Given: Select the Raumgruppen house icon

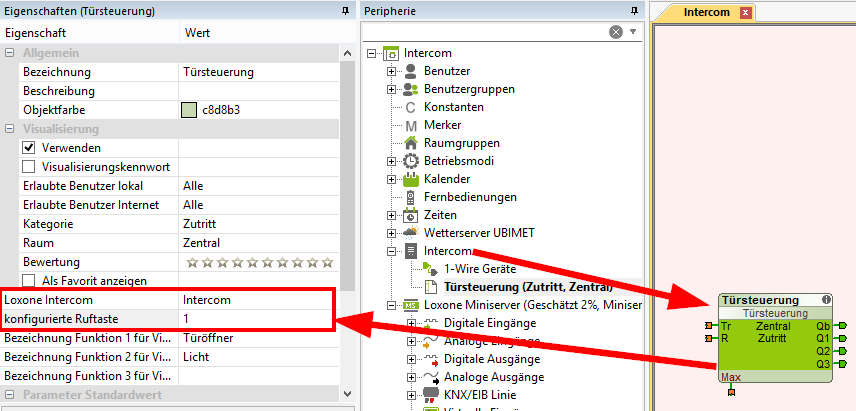Looking at the screenshot, I should (411, 143).
